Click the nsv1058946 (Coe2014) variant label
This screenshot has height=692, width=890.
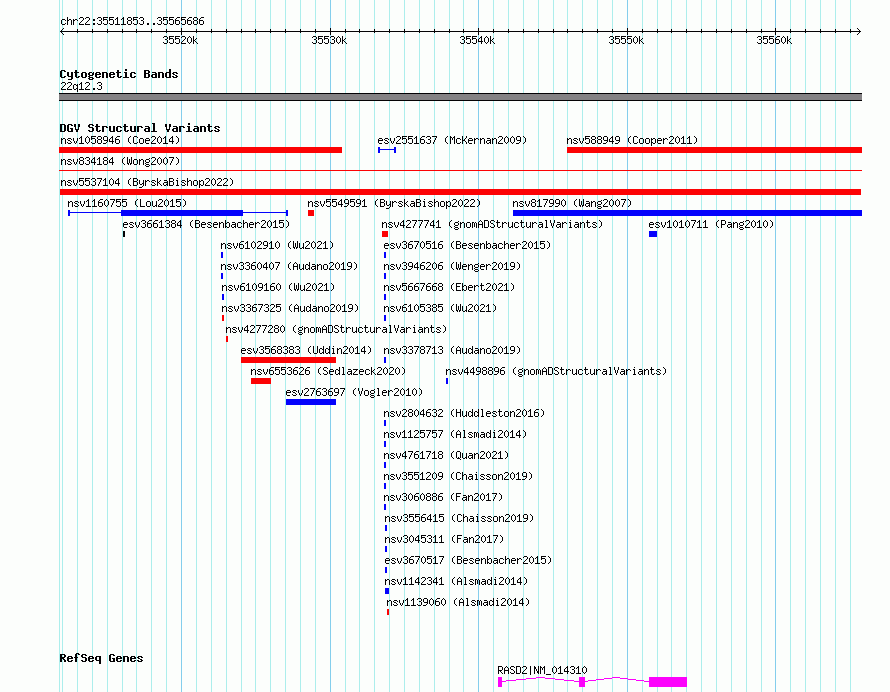click(x=120, y=140)
